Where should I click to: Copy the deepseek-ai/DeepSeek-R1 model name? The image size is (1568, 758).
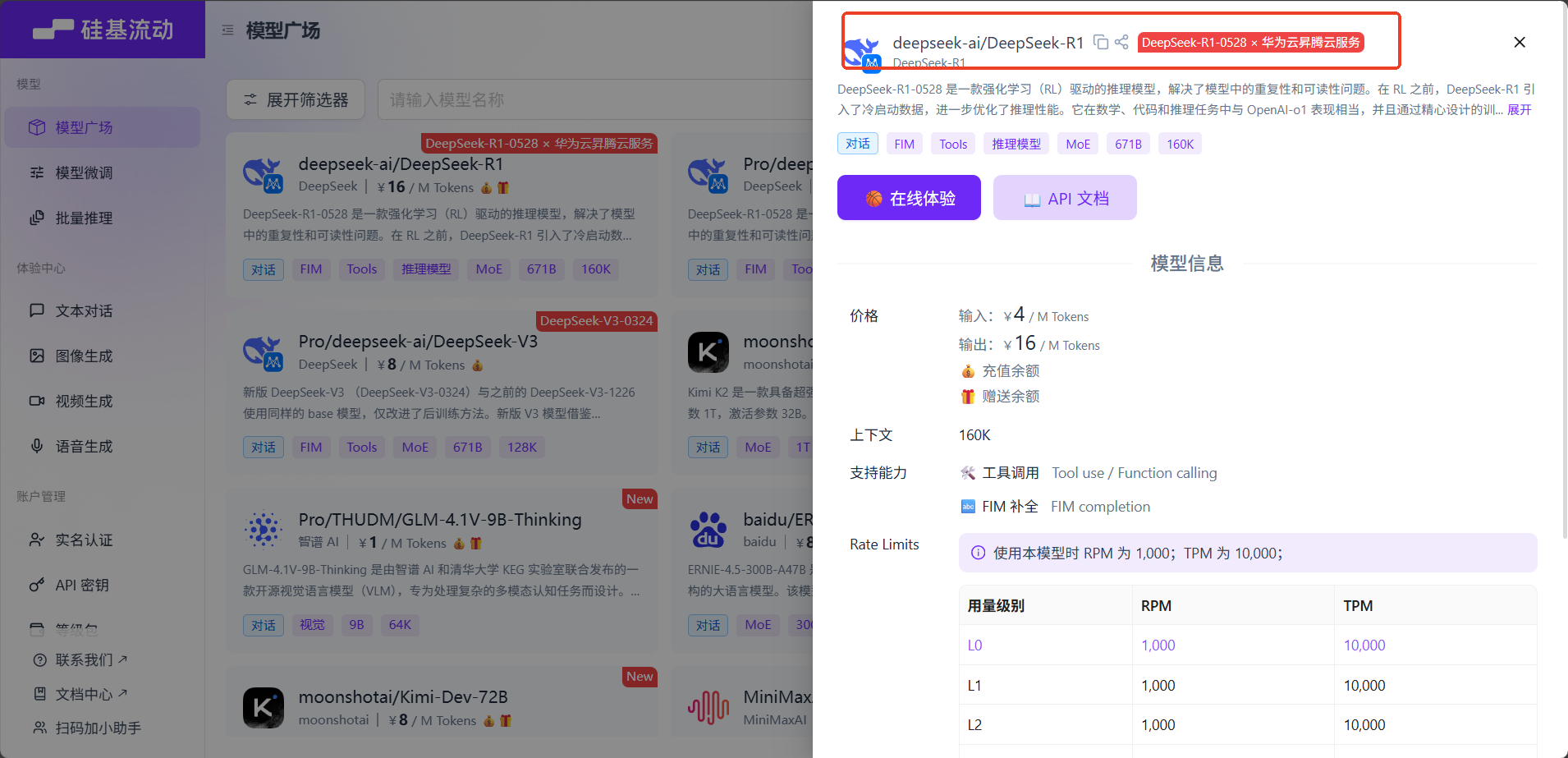pos(1102,42)
